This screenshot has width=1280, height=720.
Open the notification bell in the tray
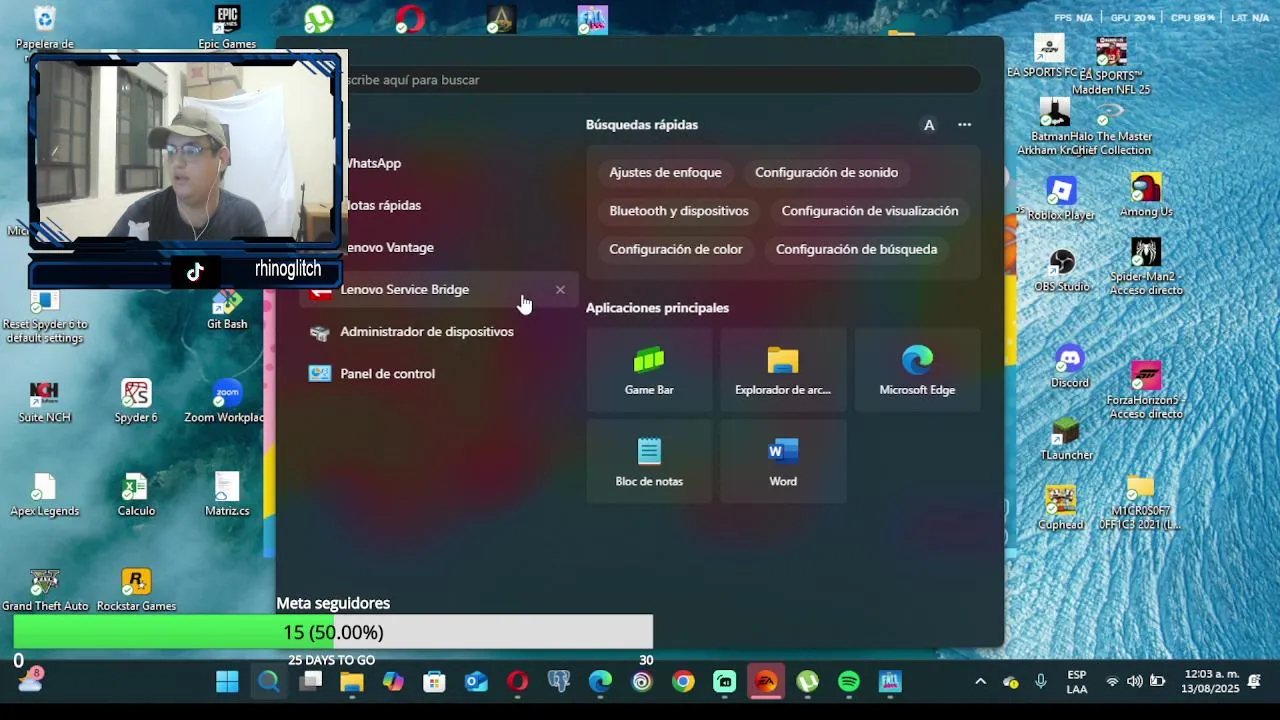click(1255, 682)
